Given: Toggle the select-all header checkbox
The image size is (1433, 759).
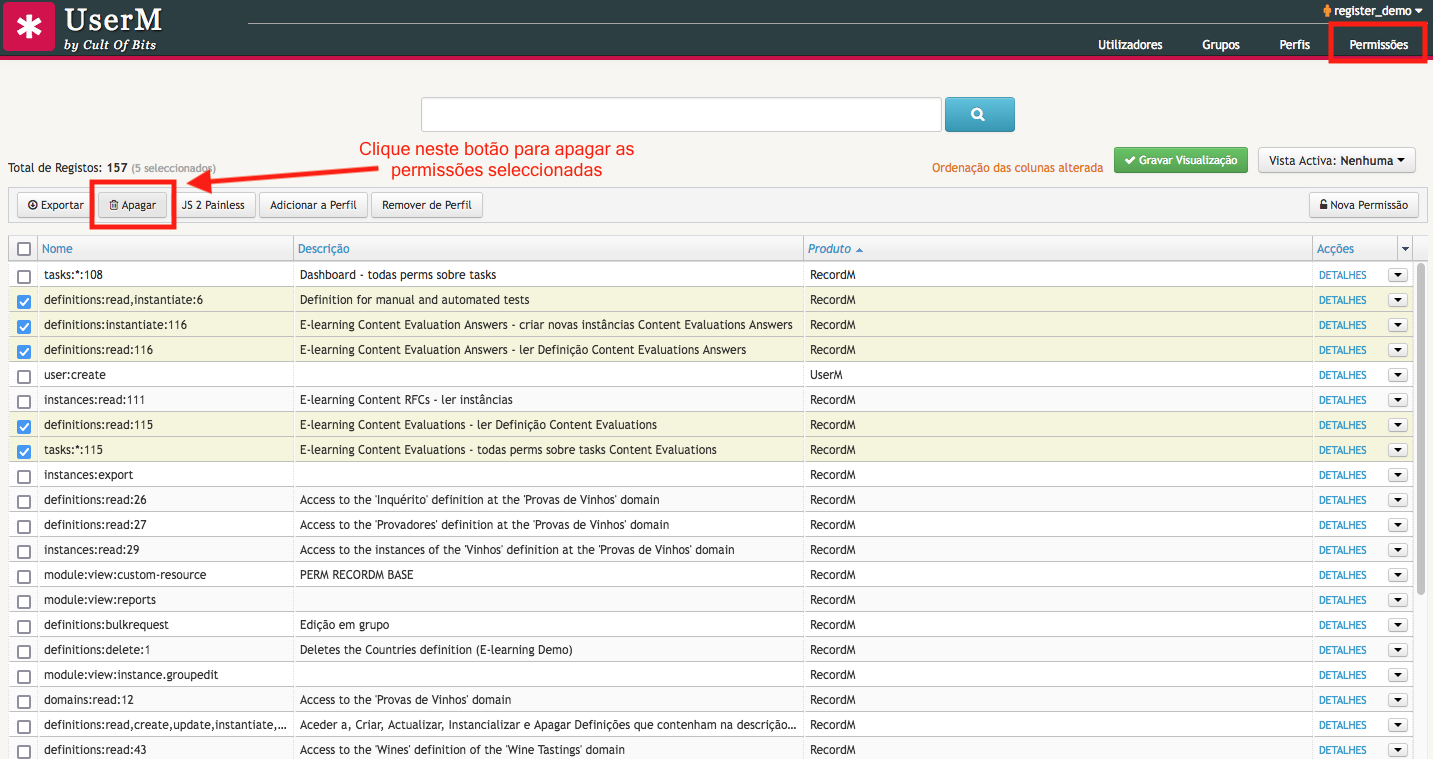Looking at the screenshot, I should pyautogui.click(x=24, y=249).
